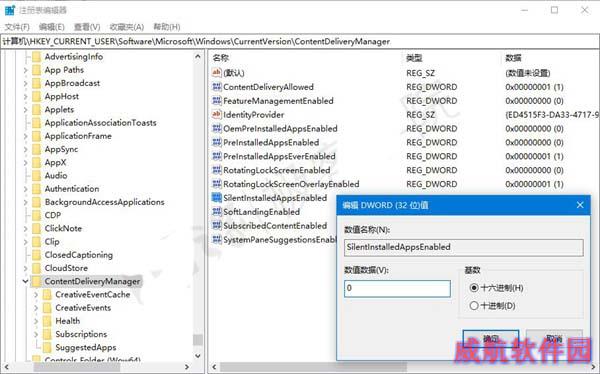Image resolution: width=600 pixels, height=374 pixels.
Task: Click the value data (数值数据) input field
Action: 397,288
